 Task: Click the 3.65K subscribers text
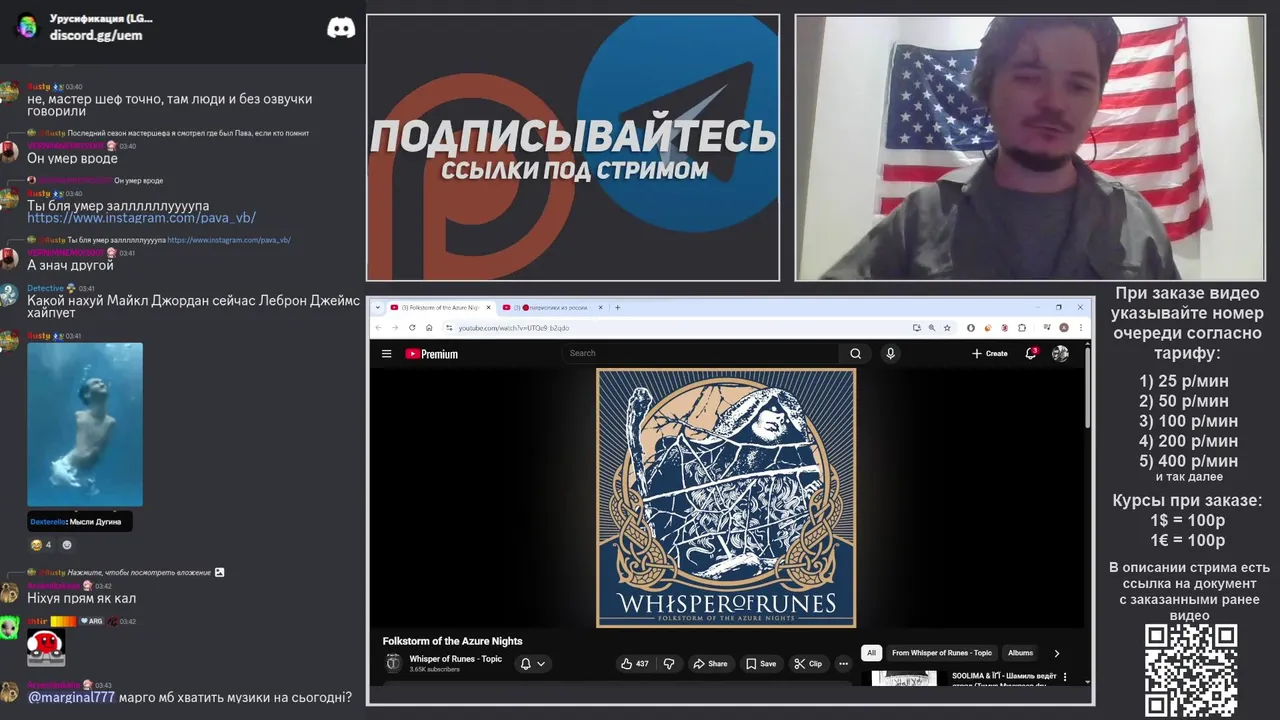[434, 669]
